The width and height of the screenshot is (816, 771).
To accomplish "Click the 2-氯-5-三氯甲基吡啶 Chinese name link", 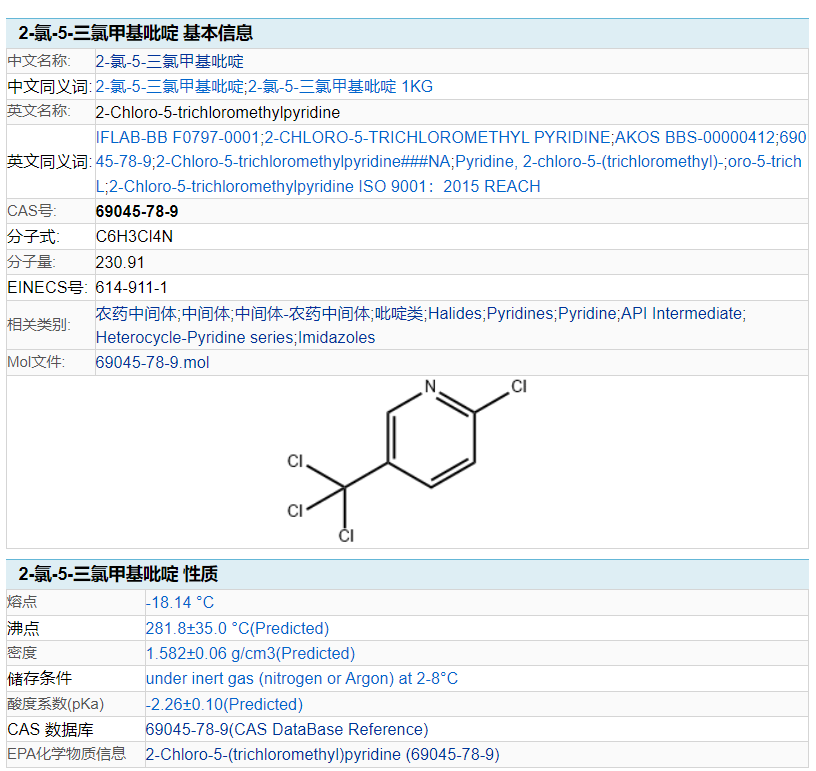I will tap(170, 61).
